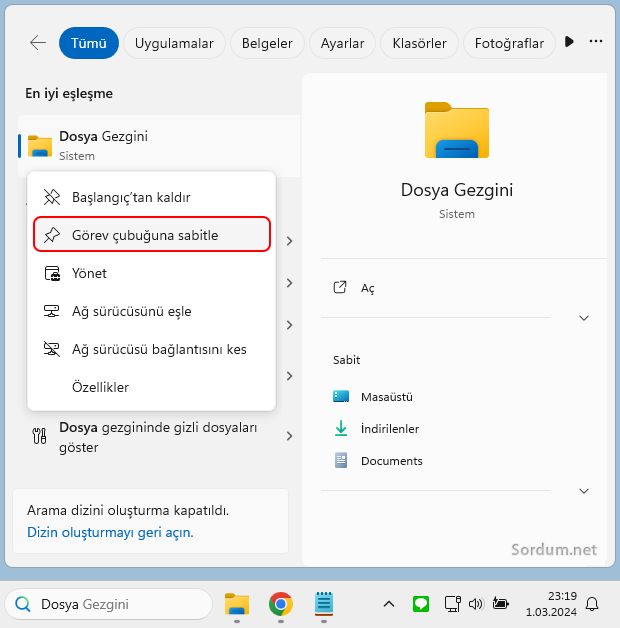Select the Fotoğraflar filter tab
This screenshot has height=628, width=620.
pos(509,43)
